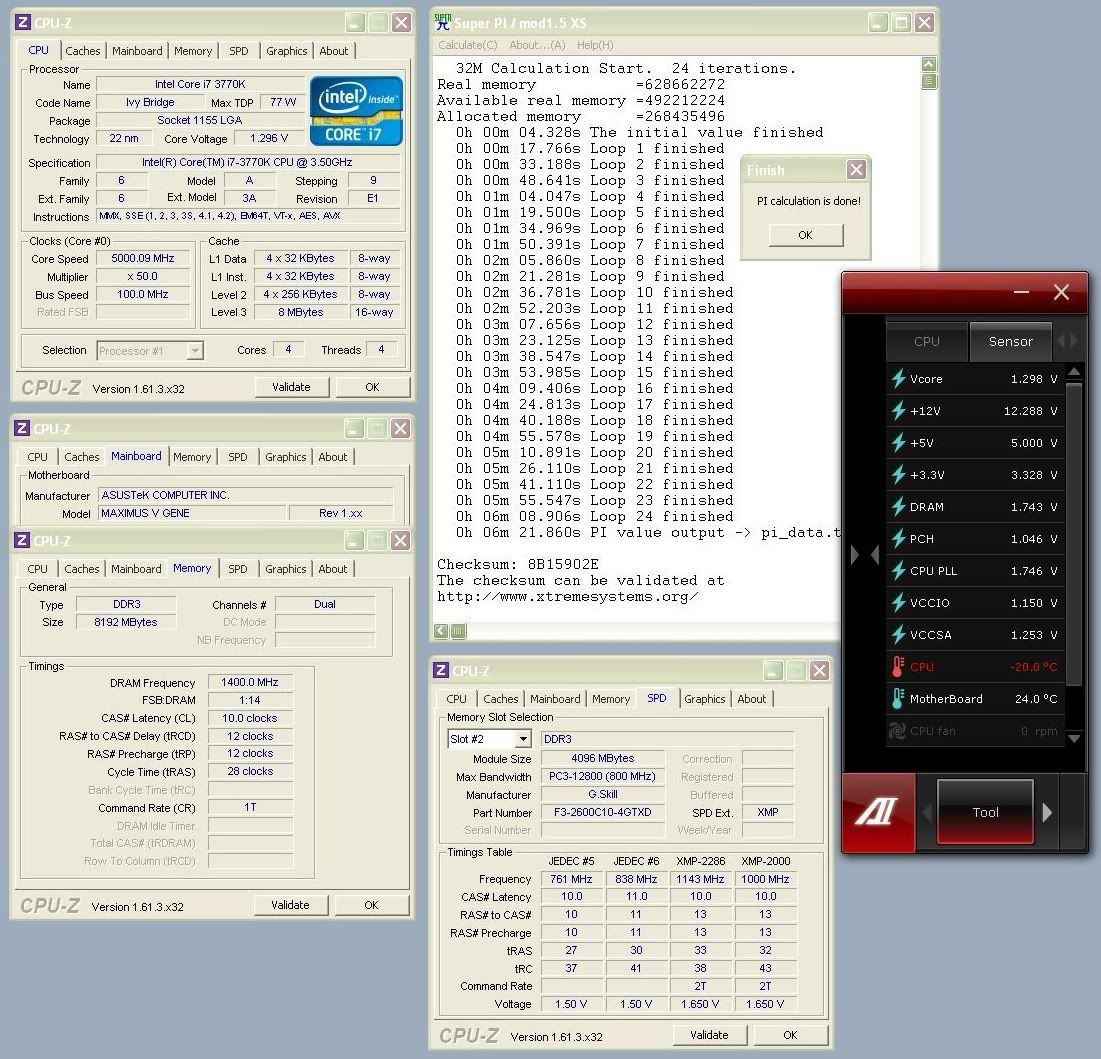Click the lightning icon beside +3.3V
1101x1059 pixels.
[898, 475]
